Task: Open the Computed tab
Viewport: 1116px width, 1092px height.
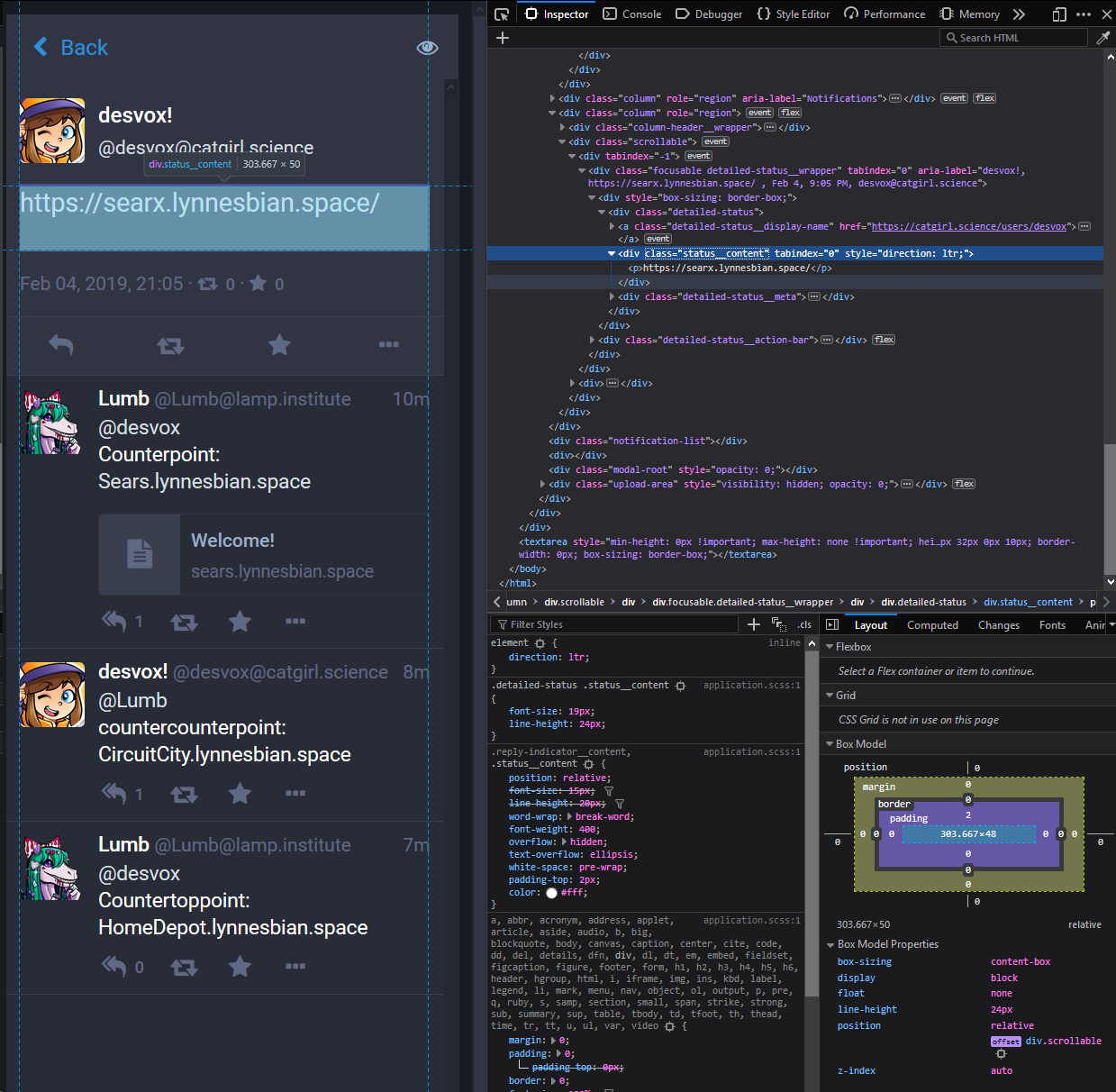Action: click(x=932, y=624)
